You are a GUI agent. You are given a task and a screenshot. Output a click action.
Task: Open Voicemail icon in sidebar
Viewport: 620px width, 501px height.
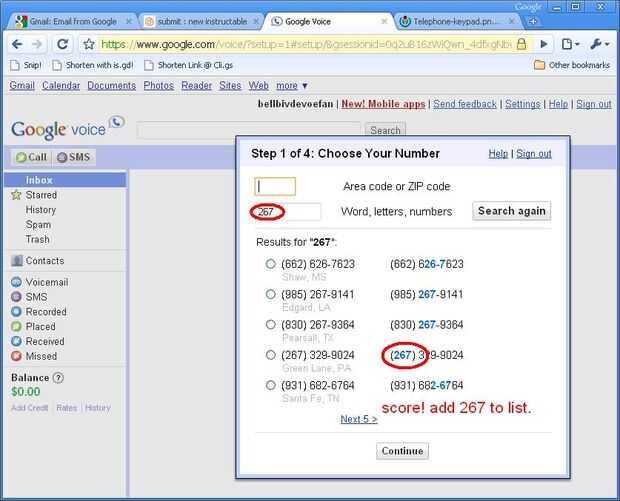click(x=16, y=282)
